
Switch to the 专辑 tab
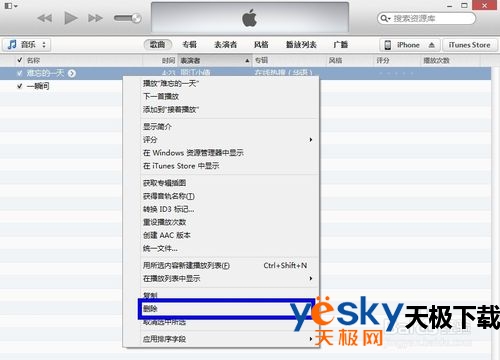(190, 44)
